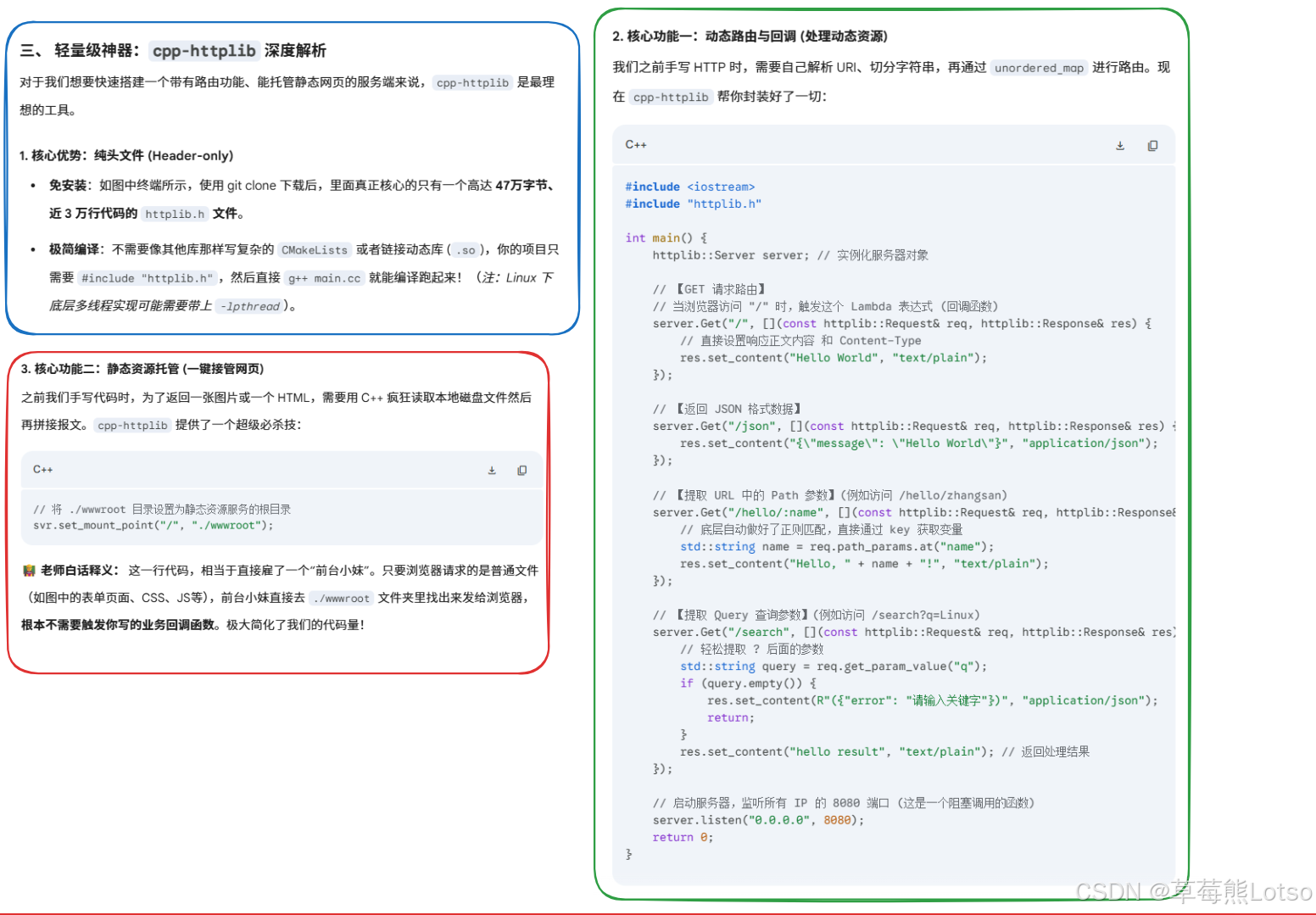The height and width of the screenshot is (915, 1316).
Task: Click 'httplib.h' code chip in 免安装 bullet
Action: 175,215
